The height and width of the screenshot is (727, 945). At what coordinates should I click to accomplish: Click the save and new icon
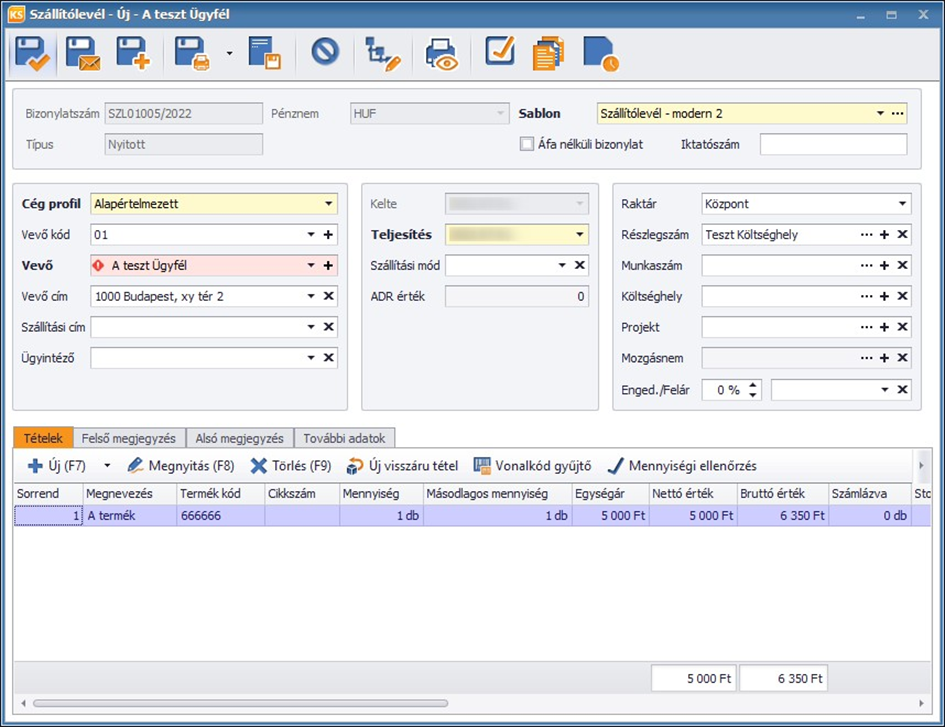[x=132, y=53]
